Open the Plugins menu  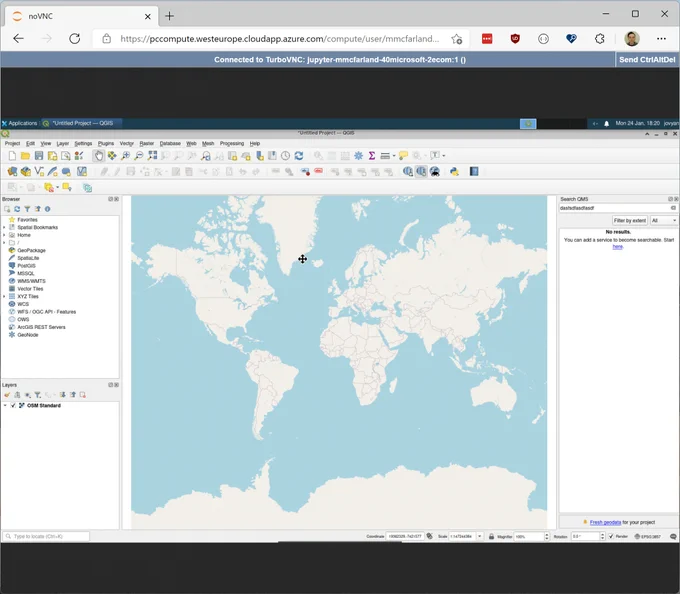pos(106,144)
